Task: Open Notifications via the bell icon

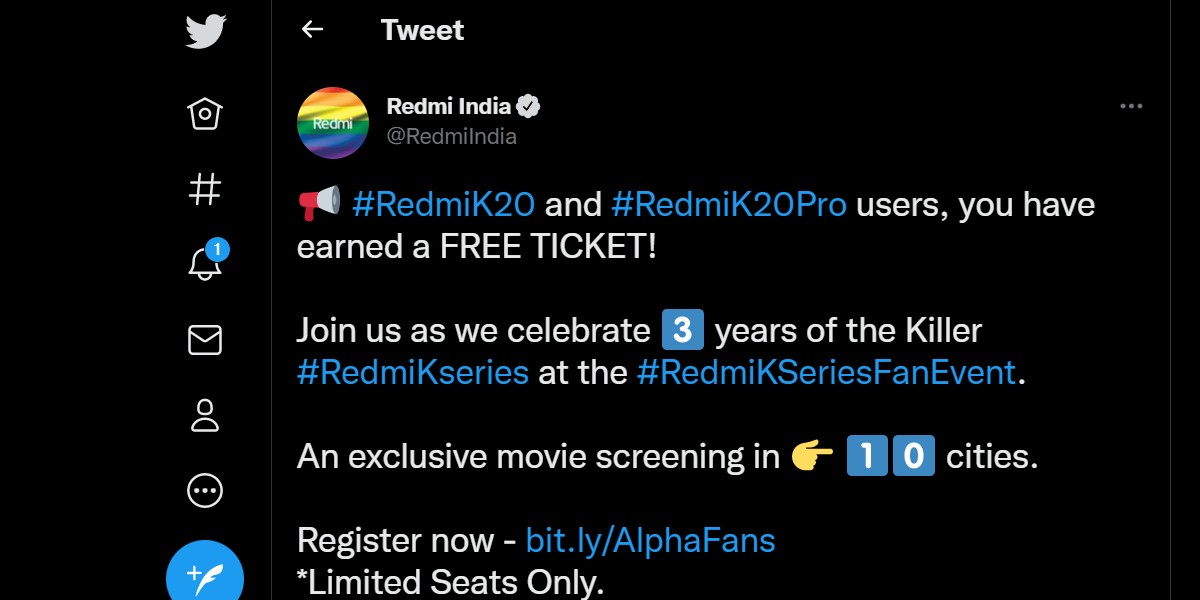Action: tap(204, 264)
